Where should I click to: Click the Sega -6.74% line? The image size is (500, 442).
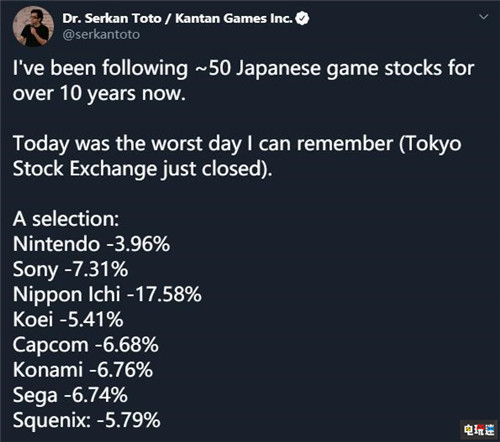coord(70,395)
